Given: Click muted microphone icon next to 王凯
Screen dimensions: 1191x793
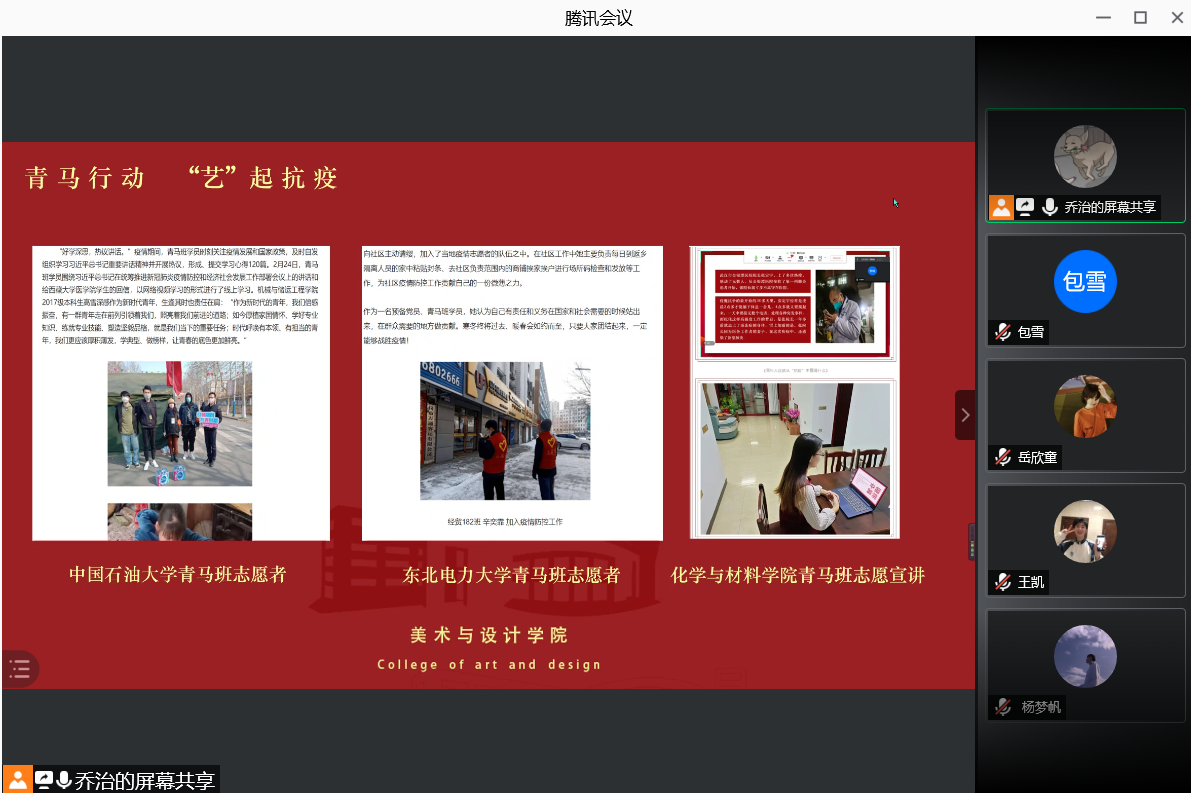Looking at the screenshot, I should pyautogui.click(x=1002, y=582).
